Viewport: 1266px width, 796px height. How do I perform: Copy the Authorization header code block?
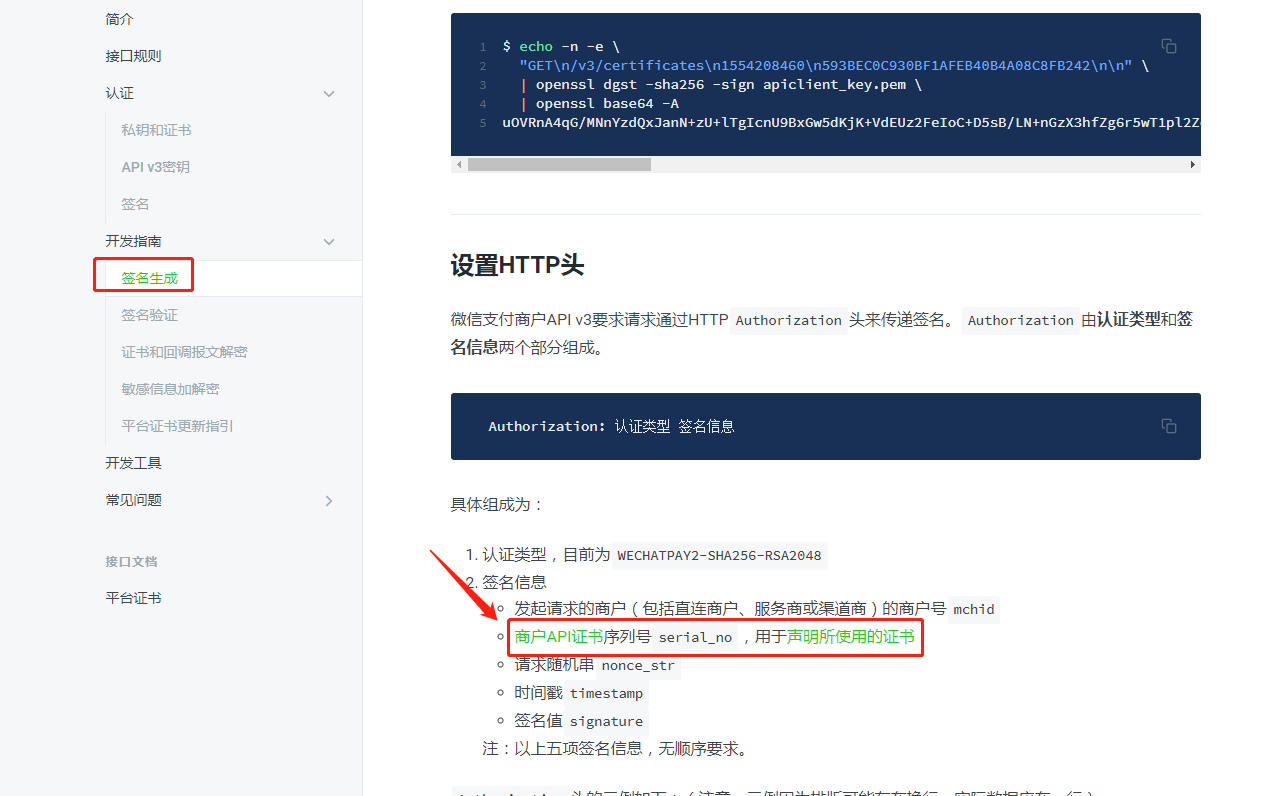[1168, 426]
